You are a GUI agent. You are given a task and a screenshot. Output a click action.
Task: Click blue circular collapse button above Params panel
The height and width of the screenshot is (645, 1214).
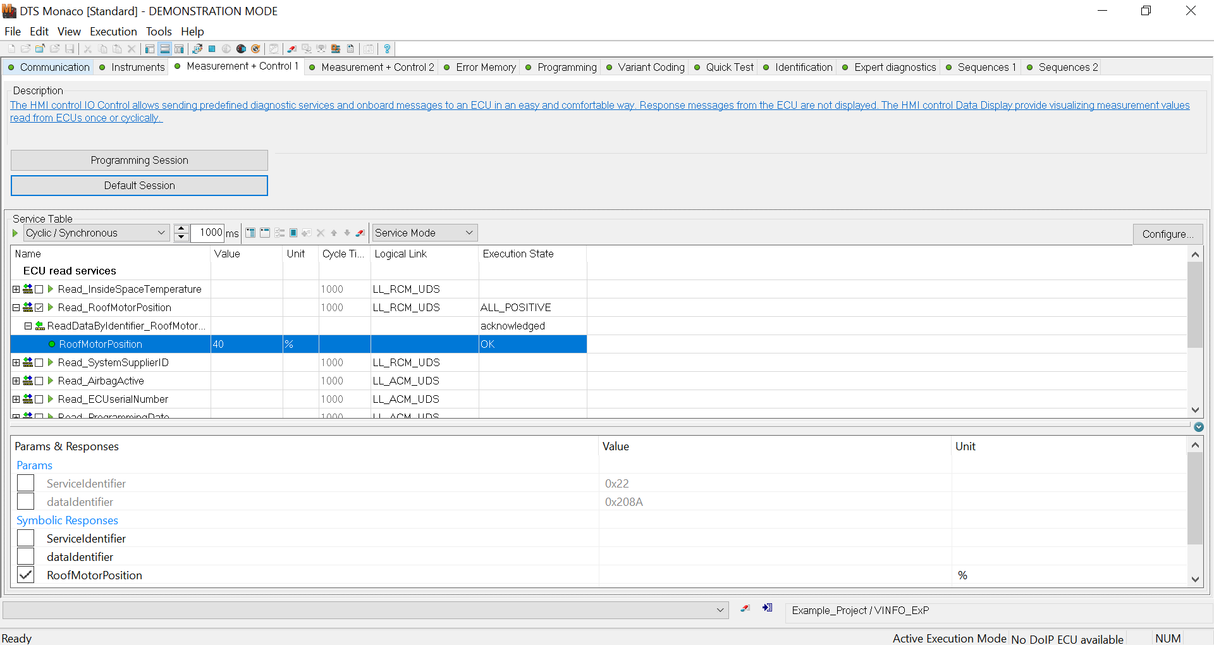1198,427
